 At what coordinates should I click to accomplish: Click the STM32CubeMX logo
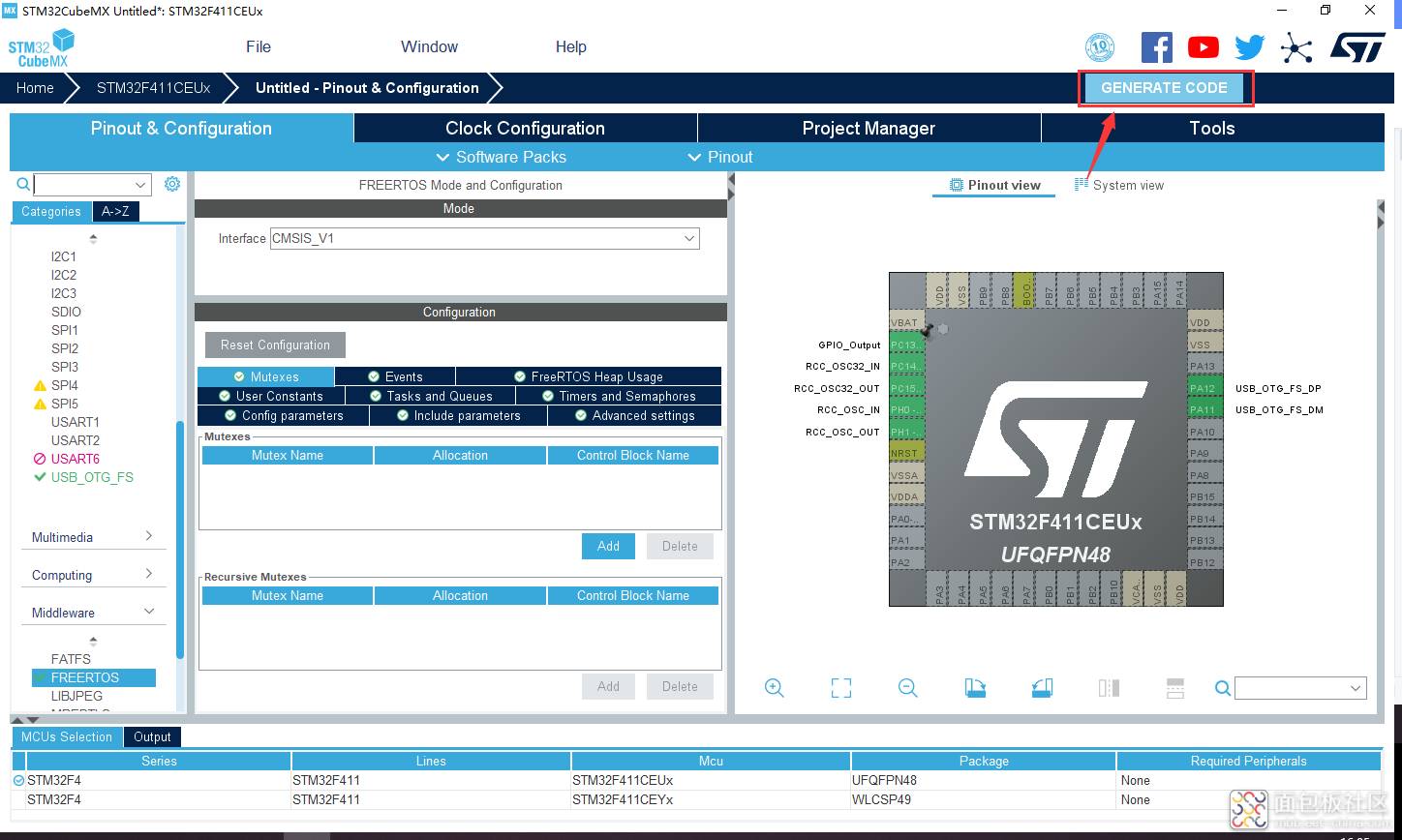pyautogui.click(x=42, y=47)
